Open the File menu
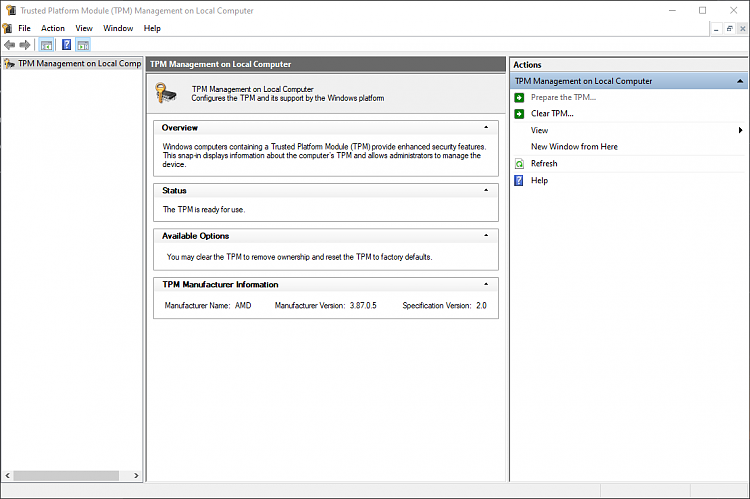The image size is (750, 499). pos(24,28)
